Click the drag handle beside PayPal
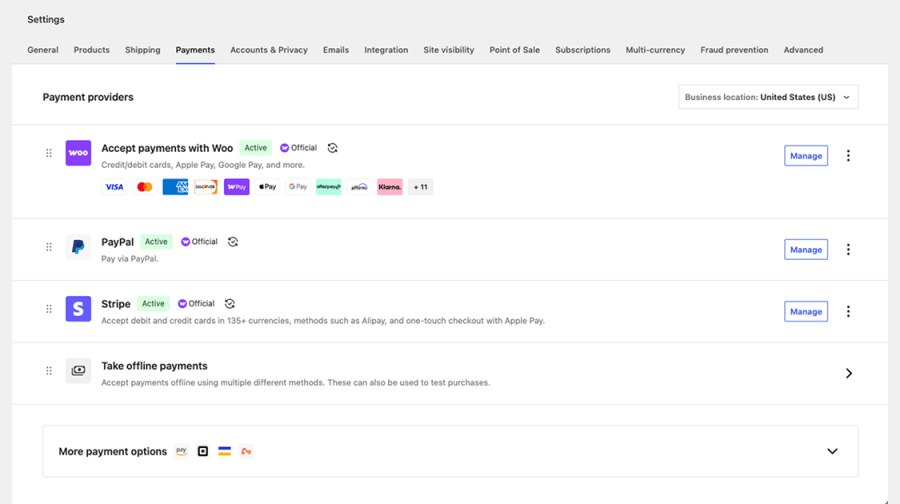Image resolution: width=900 pixels, height=504 pixels. 49,247
